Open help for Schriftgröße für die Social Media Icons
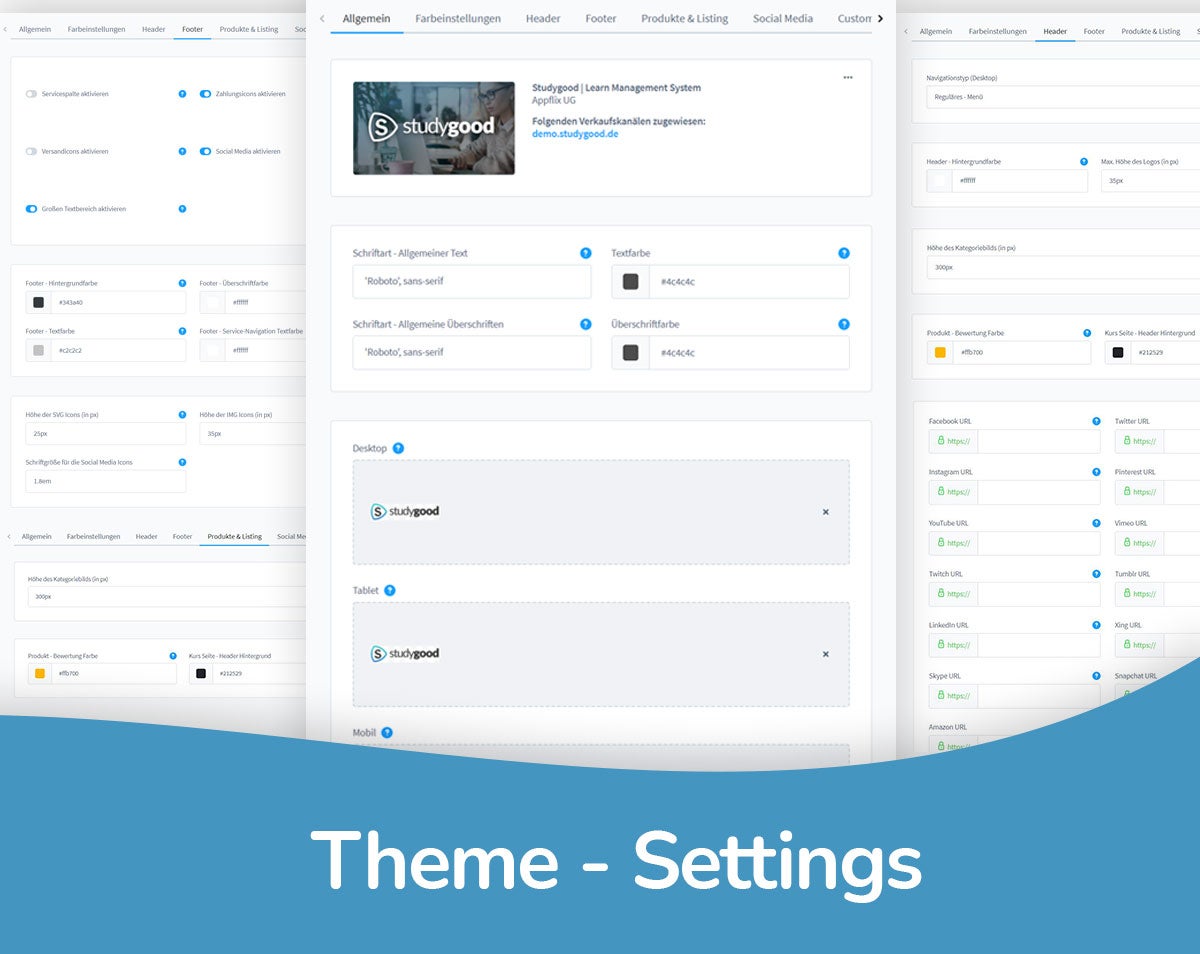The width and height of the screenshot is (1200, 954). point(182,462)
